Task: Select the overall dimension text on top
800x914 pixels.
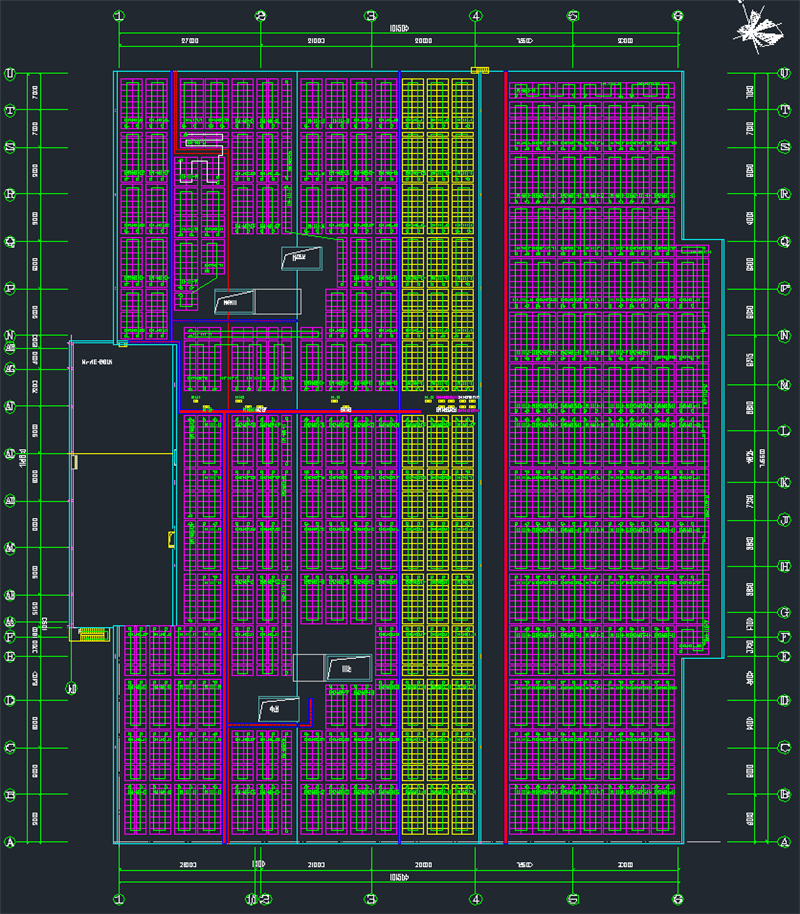Action: coord(397,29)
